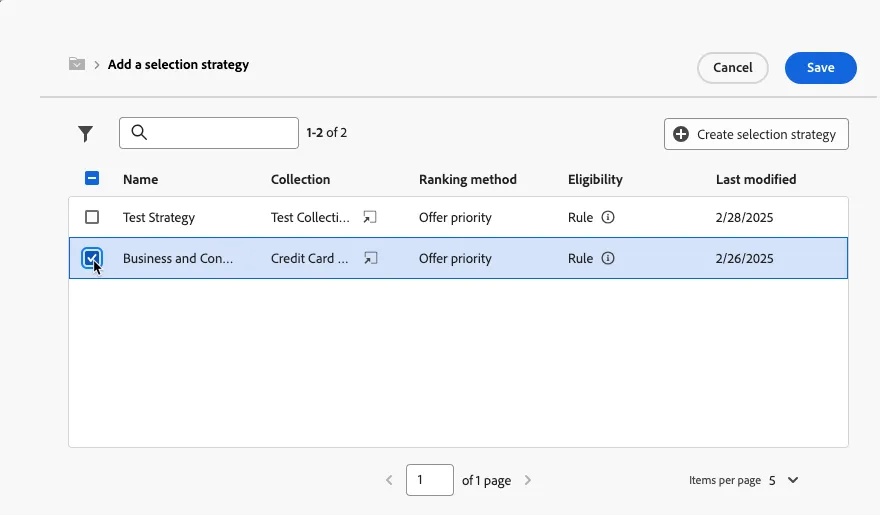Click the search magnifier icon

point(139,132)
